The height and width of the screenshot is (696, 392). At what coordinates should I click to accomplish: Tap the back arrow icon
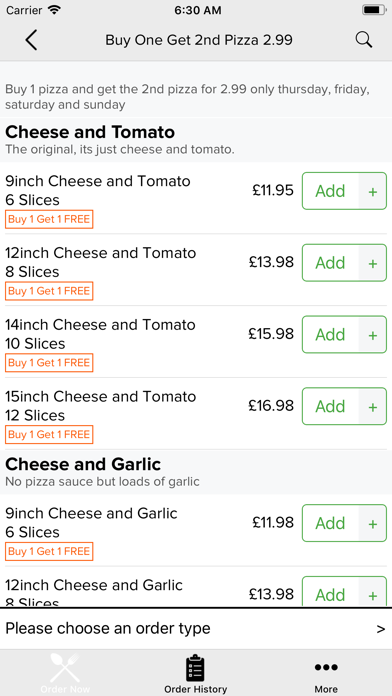click(31, 40)
